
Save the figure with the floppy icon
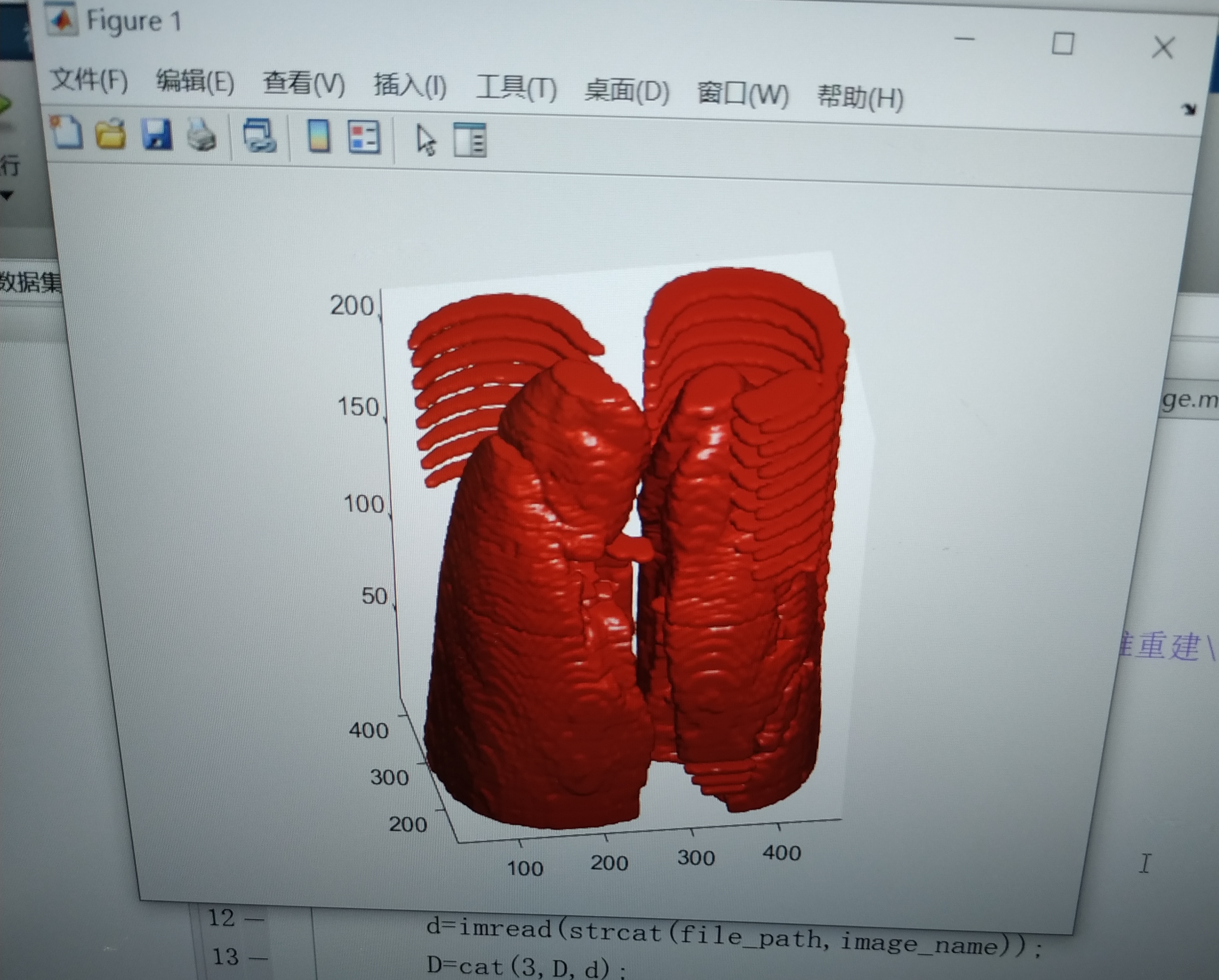point(156,135)
